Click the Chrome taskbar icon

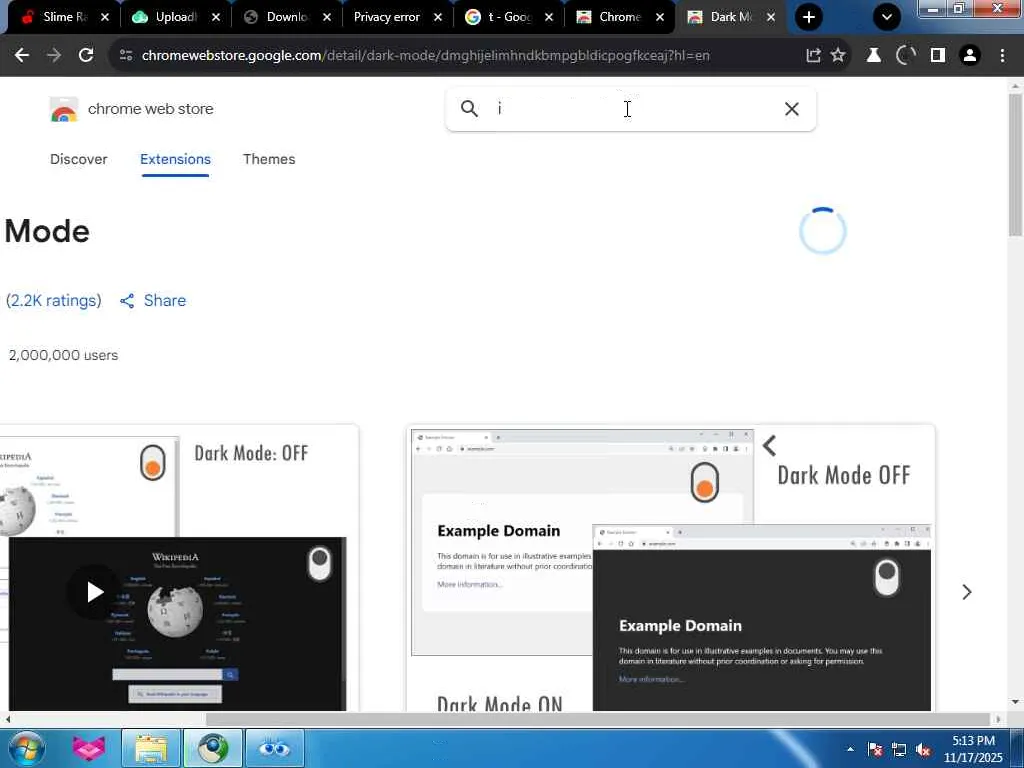(214, 748)
